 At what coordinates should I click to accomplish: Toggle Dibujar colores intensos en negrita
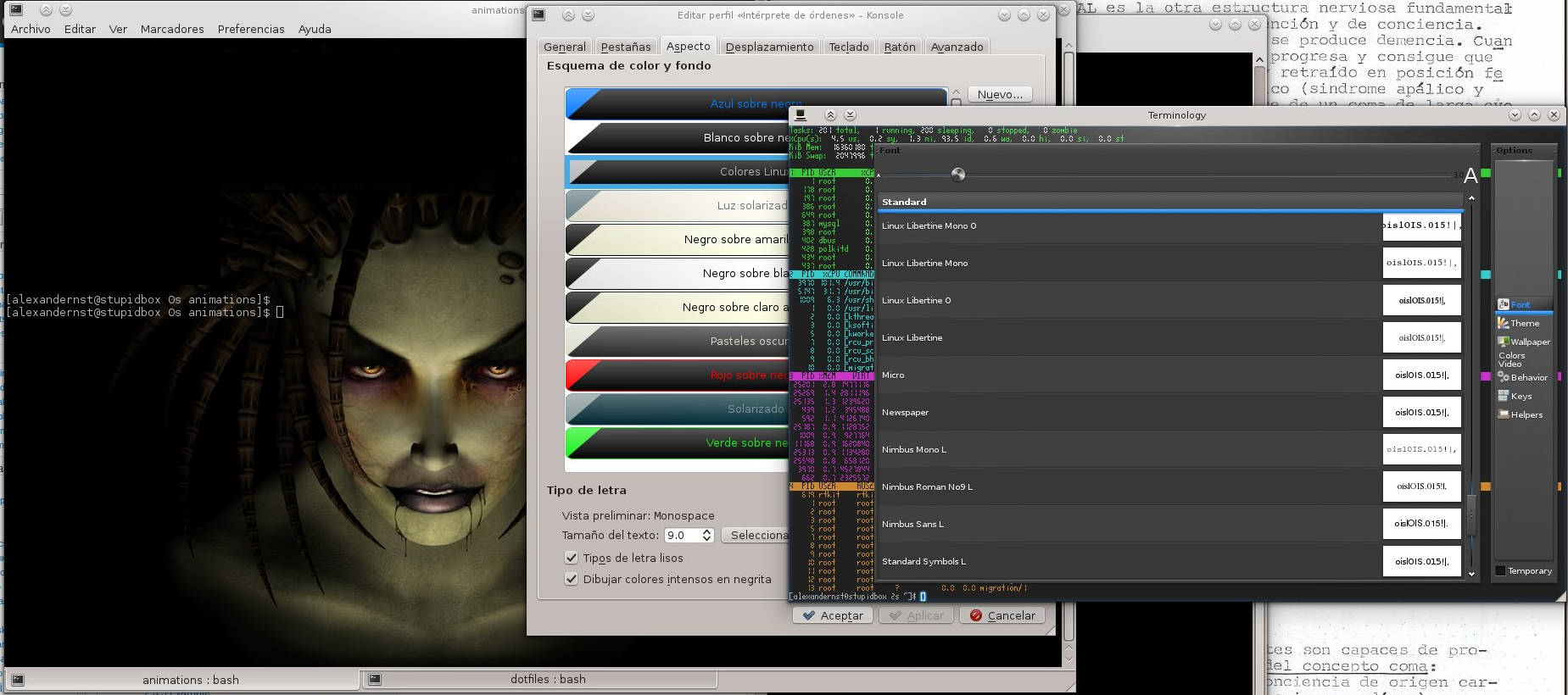tap(572, 579)
